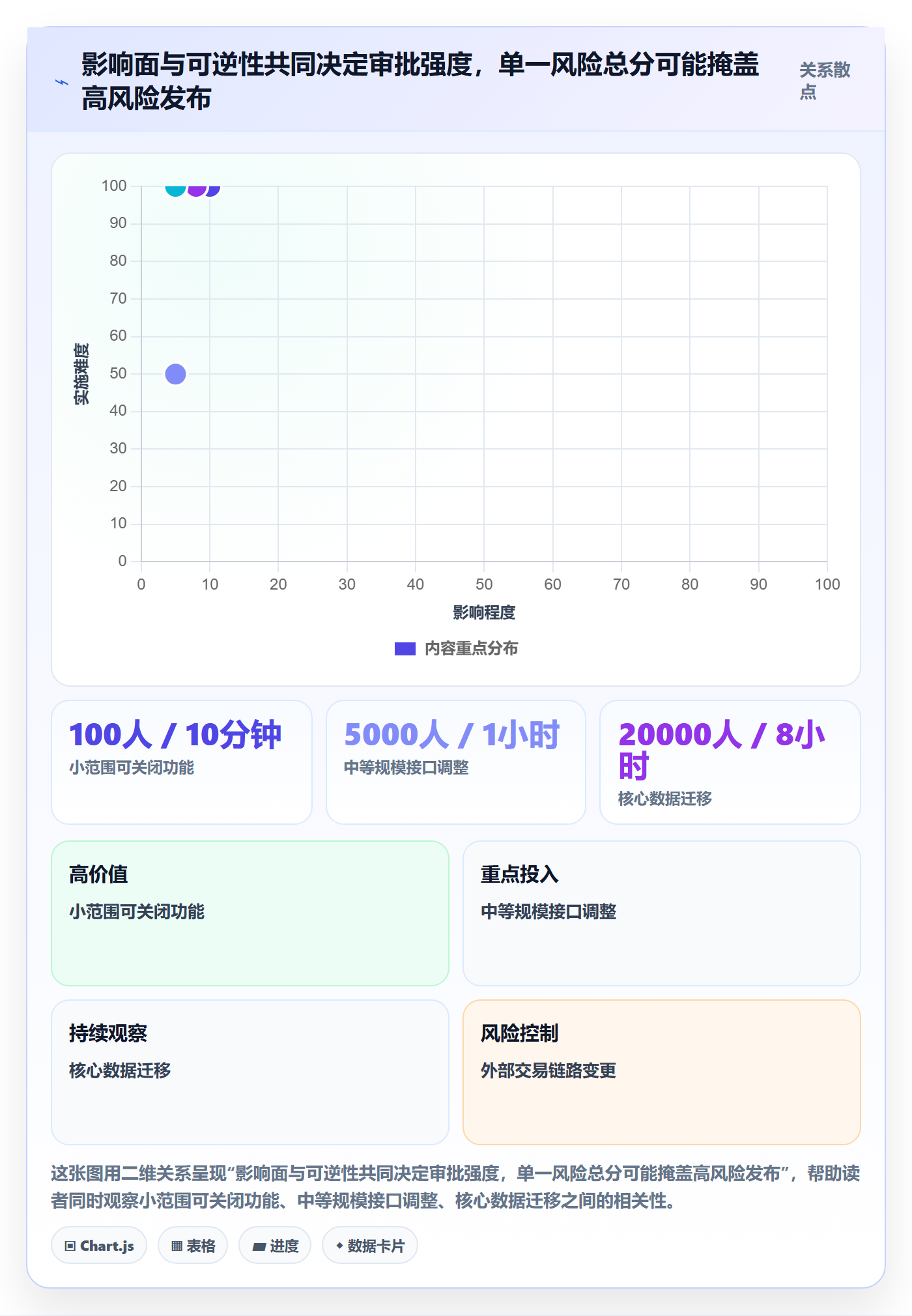
Task: Click the 实施难度 y-axis title
Action: coord(81,374)
